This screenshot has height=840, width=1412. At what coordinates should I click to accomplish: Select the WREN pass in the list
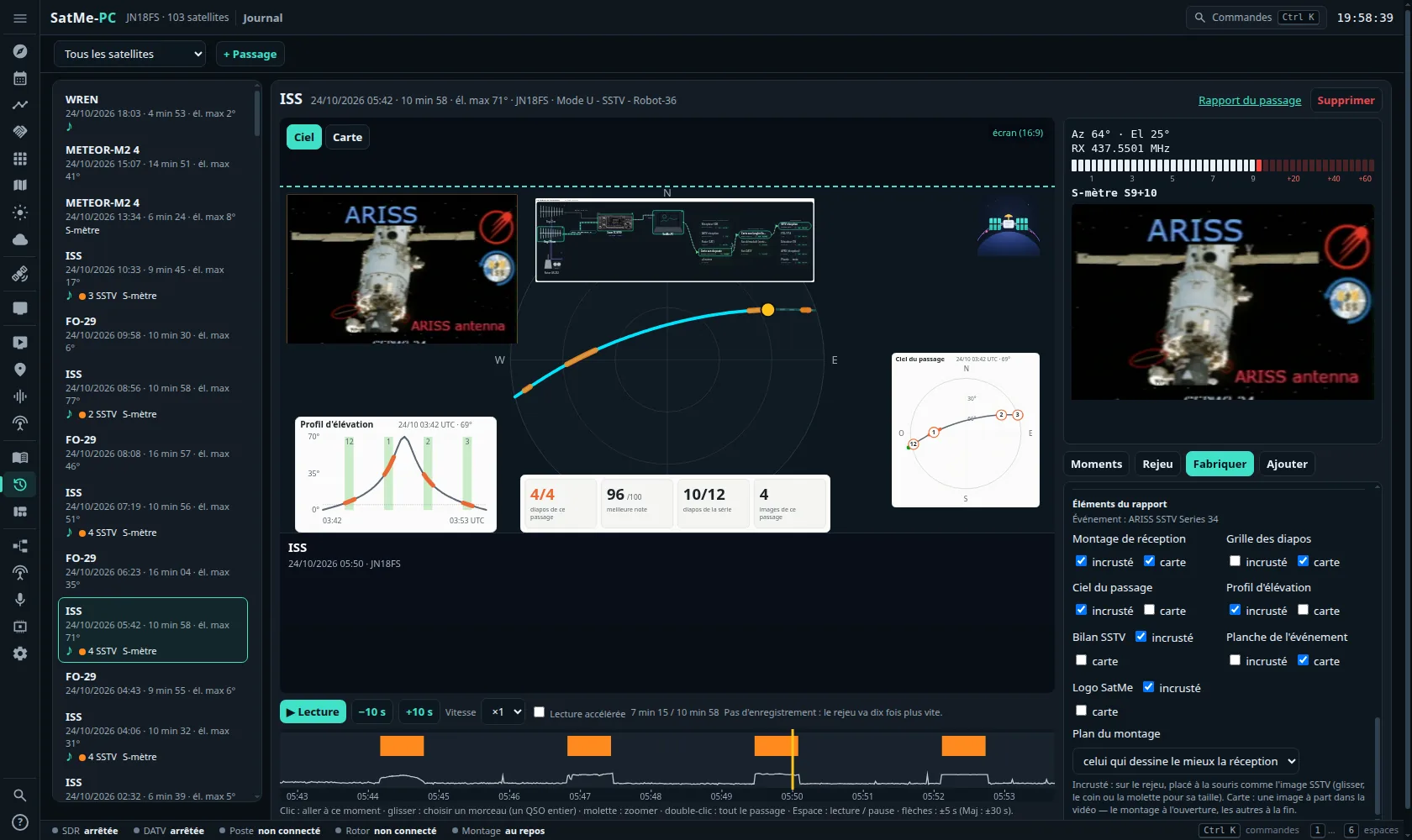[153, 113]
